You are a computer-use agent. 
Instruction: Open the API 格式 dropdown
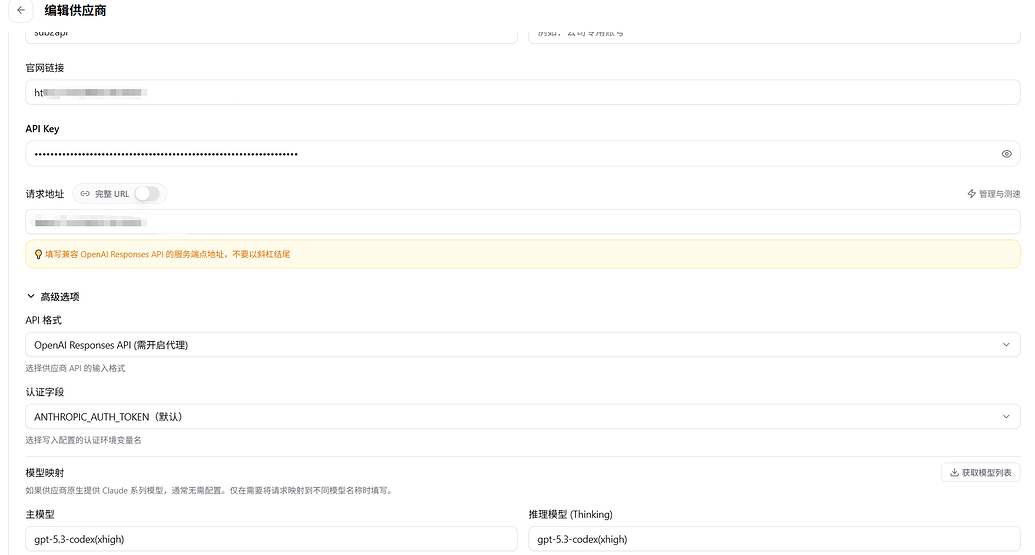point(523,345)
